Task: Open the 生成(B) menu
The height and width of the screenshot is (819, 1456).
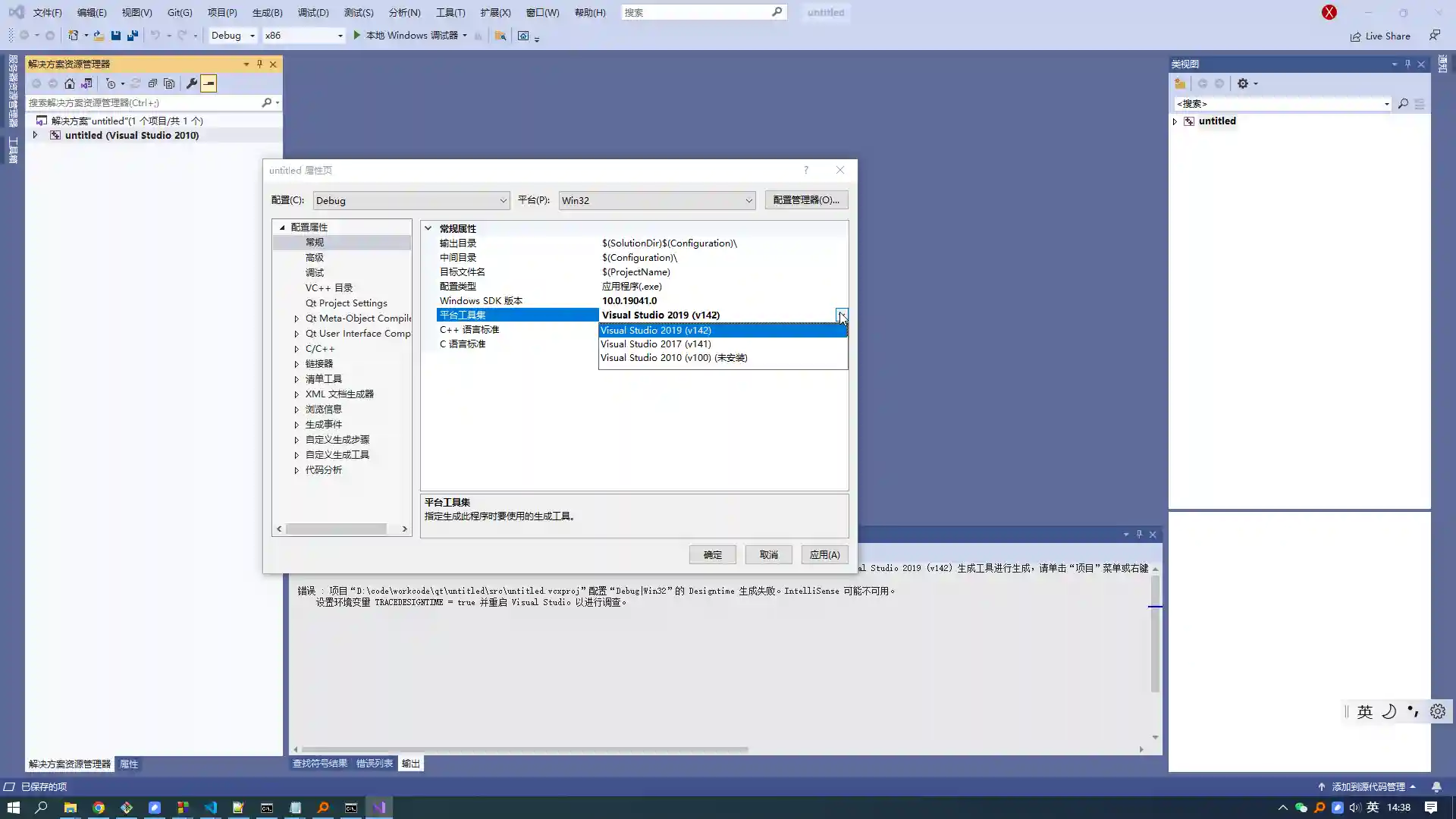Action: click(x=267, y=12)
